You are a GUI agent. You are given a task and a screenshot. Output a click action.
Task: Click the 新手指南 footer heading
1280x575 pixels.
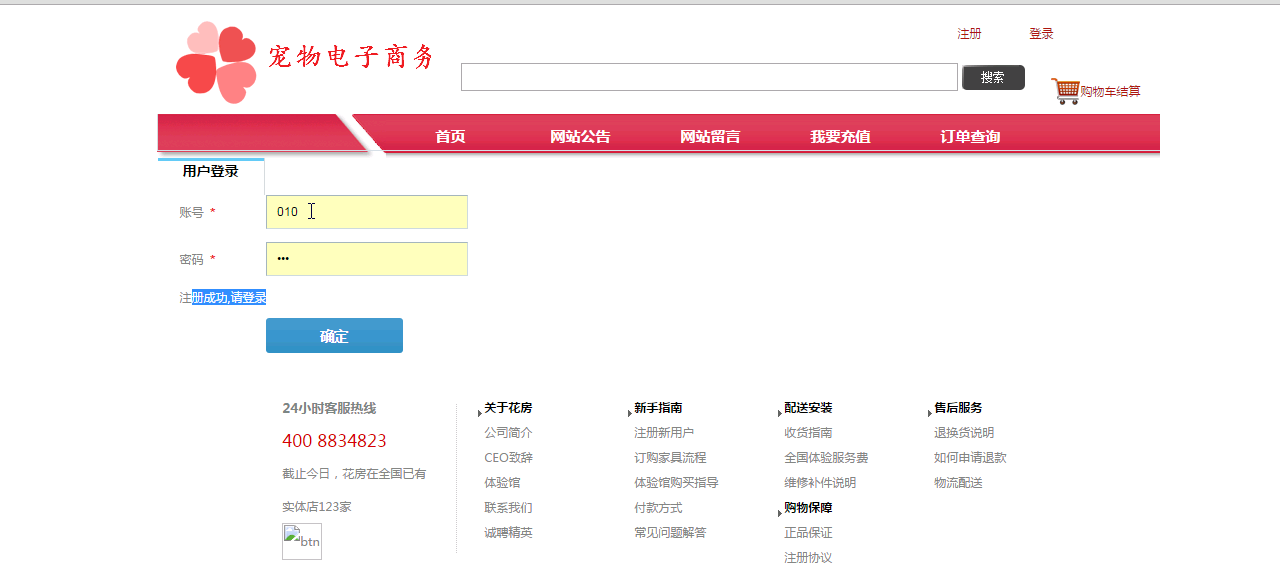tap(658, 408)
